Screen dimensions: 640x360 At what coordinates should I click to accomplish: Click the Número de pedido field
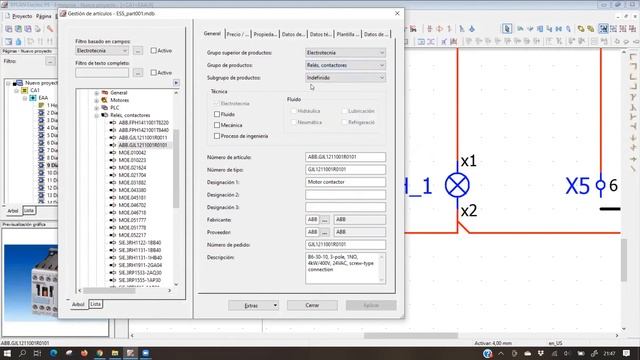(345, 244)
